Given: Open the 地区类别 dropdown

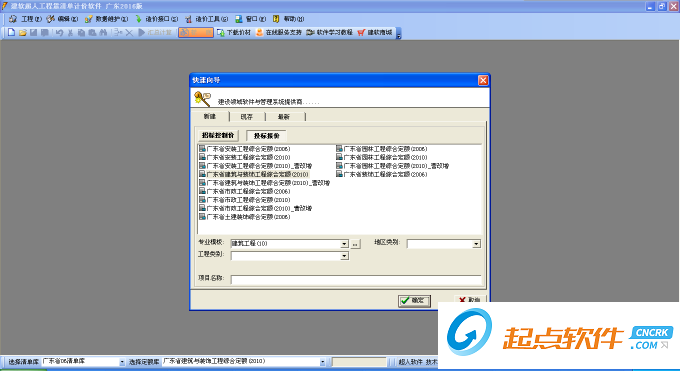Looking at the screenshot, I should (x=476, y=244).
